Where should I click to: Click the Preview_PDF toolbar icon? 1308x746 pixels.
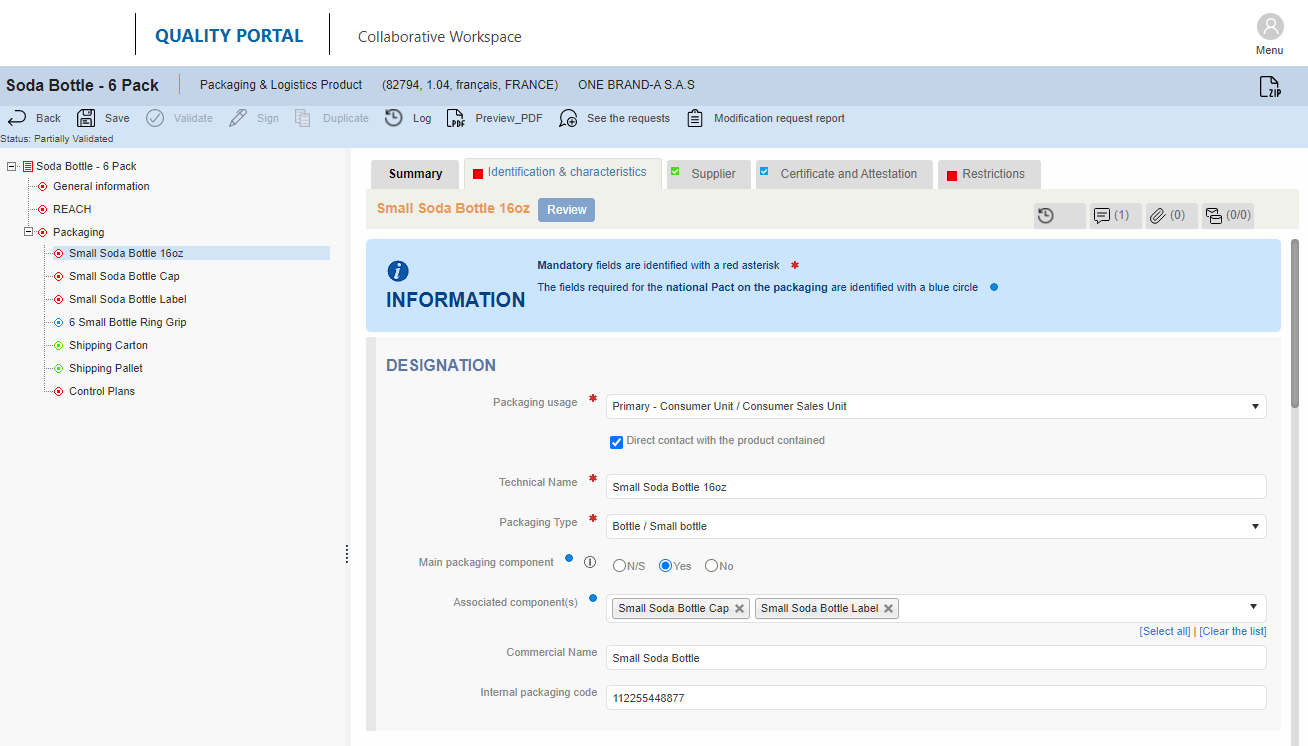point(456,118)
